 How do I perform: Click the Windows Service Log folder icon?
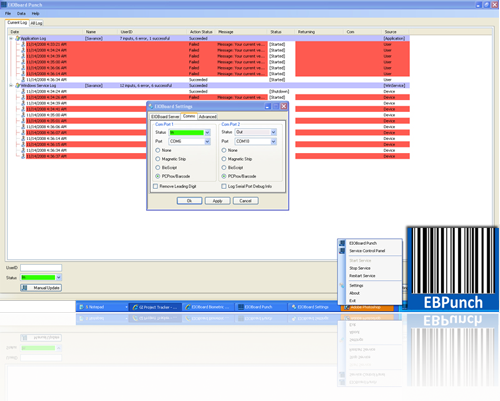click(x=18, y=85)
